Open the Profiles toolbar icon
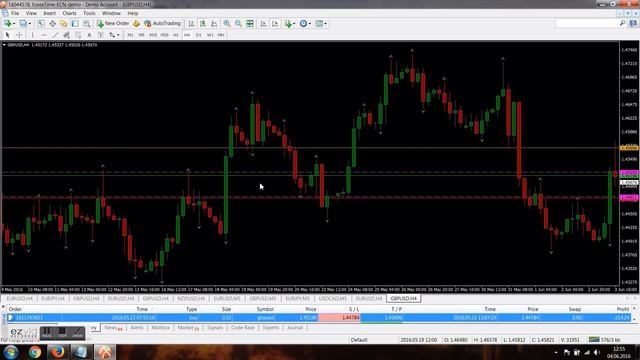The image size is (640, 360). (23, 24)
